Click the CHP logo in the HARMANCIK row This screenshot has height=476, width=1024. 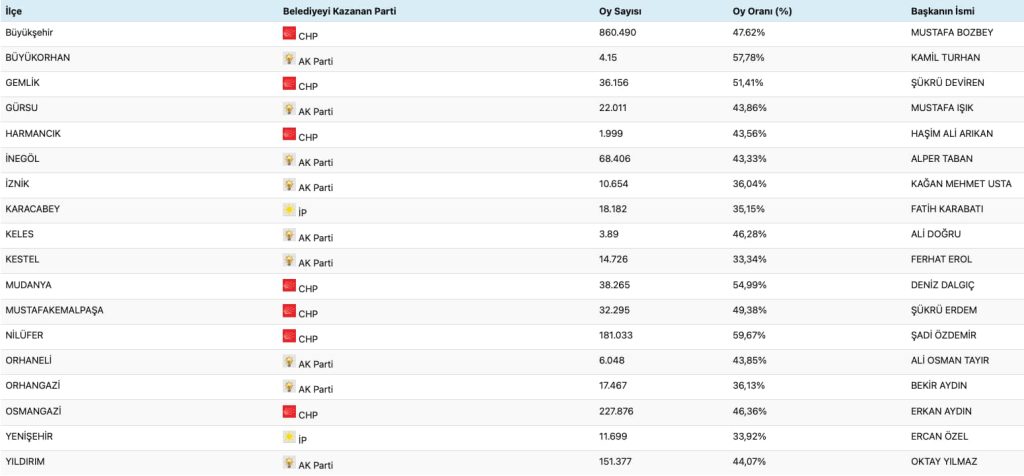click(290, 135)
